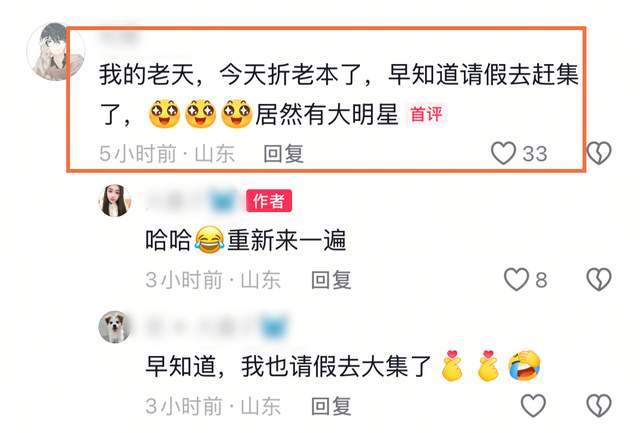Viewport: 640px width, 433px height.
Task: Click the 首评 first-comment tag
Action: (426, 114)
